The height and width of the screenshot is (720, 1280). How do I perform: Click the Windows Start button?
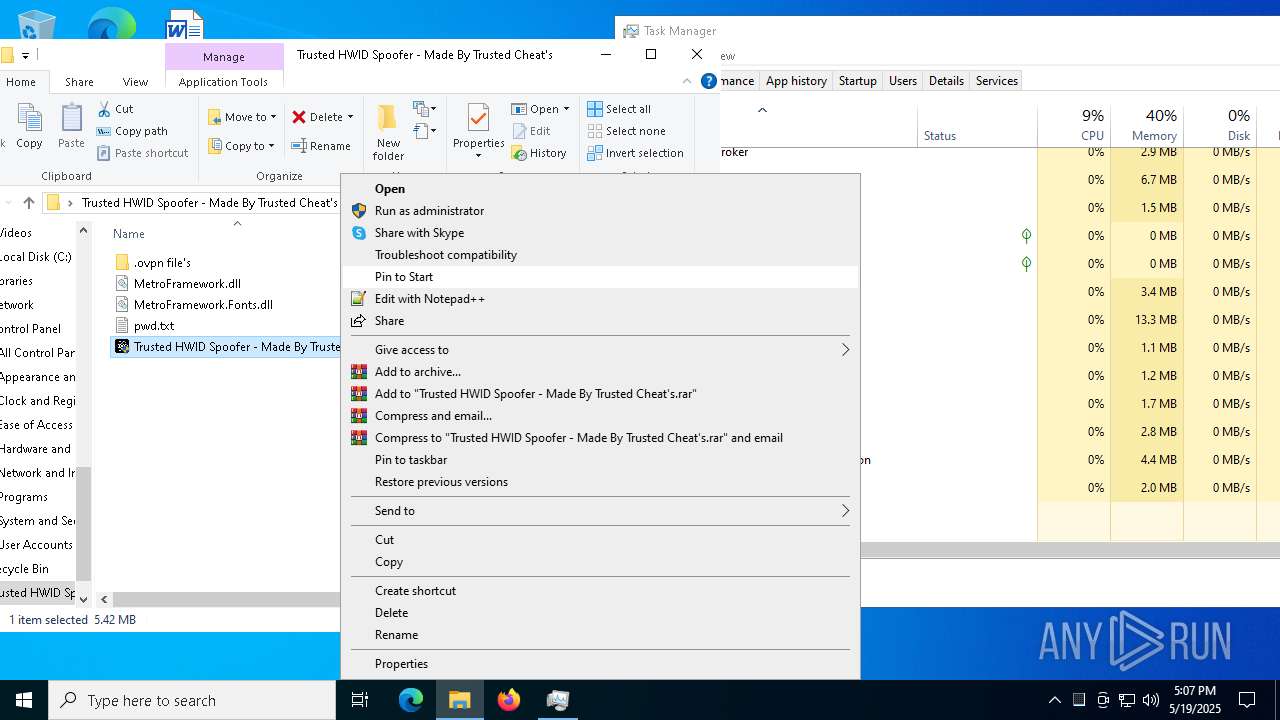[x=24, y=700]
